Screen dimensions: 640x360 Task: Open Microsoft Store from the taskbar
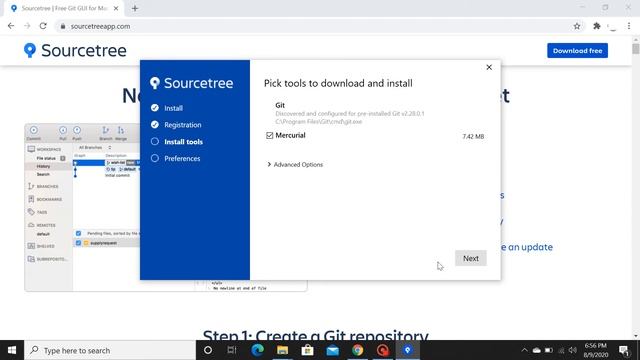coord(307,350)
